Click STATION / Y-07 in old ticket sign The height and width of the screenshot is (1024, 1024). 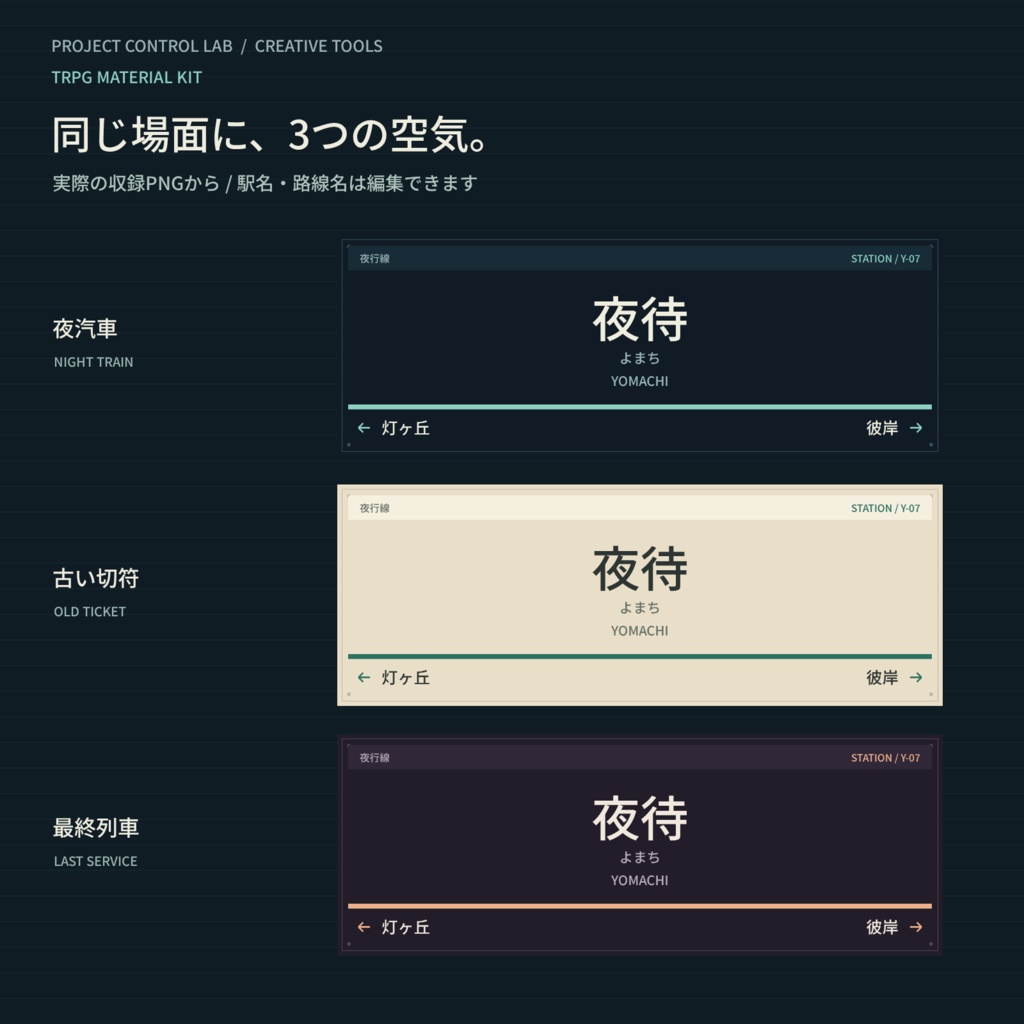pyautogui.click(x=885, y=508)
